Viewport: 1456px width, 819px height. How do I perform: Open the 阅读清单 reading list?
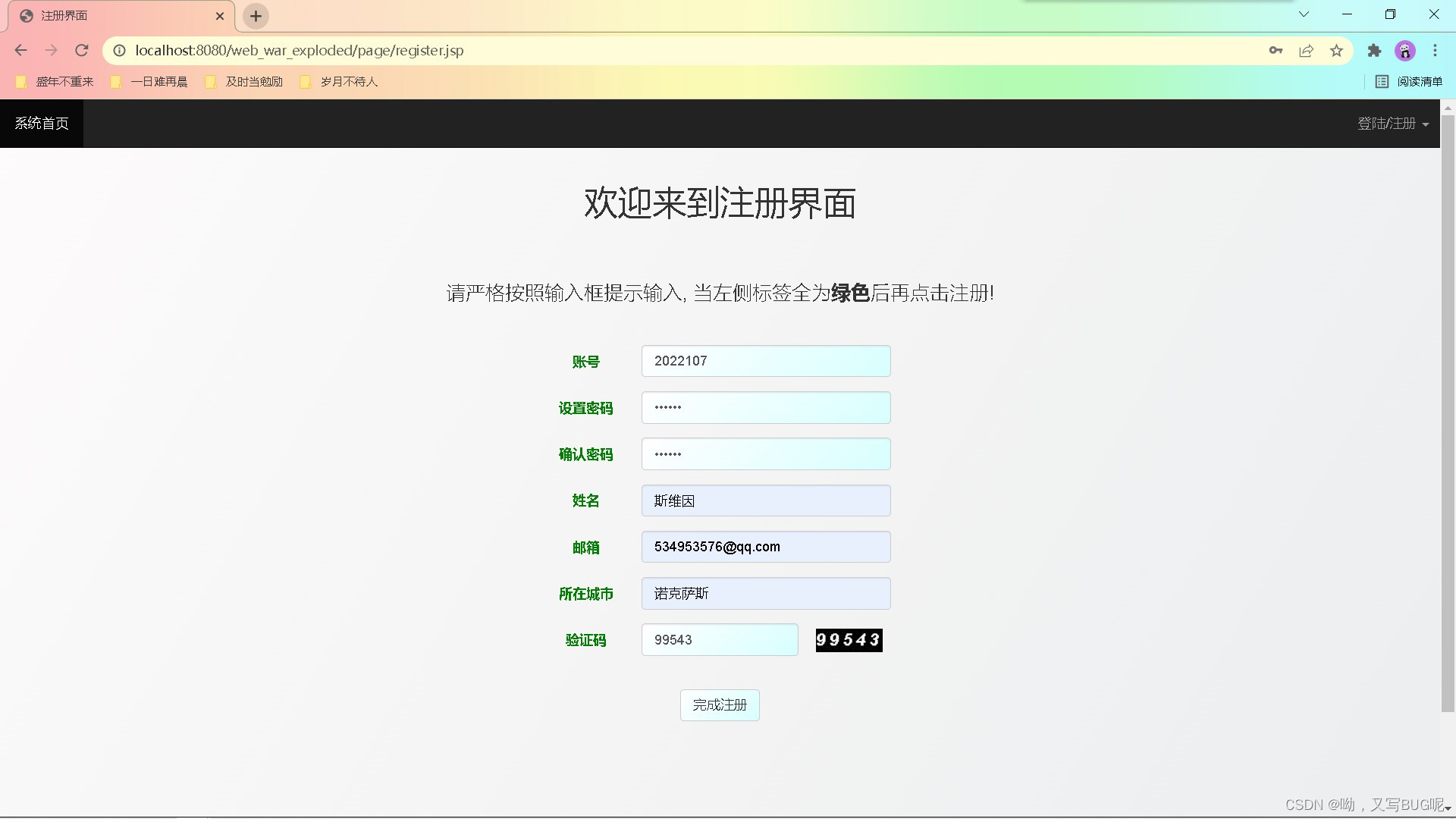click(1409, 82)
